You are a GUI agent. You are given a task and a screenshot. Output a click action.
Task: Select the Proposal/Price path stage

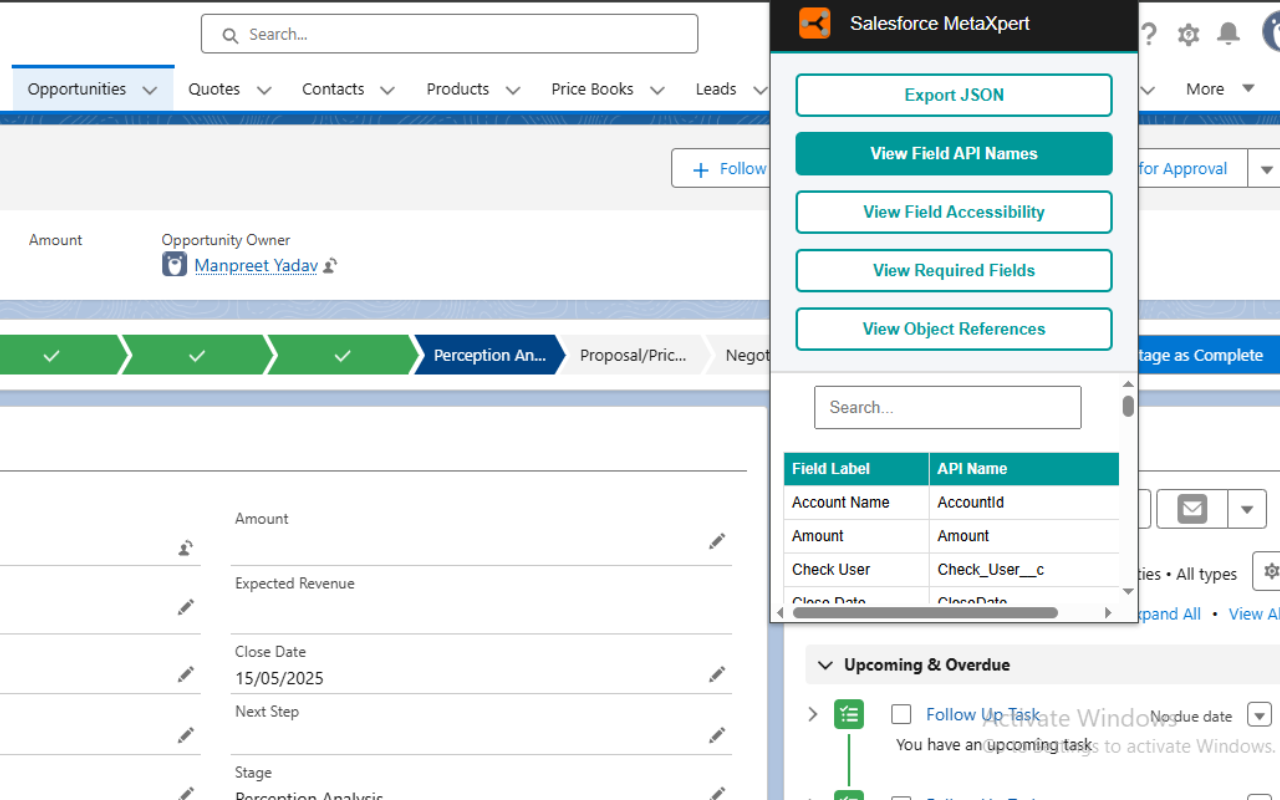coord(632,355)
